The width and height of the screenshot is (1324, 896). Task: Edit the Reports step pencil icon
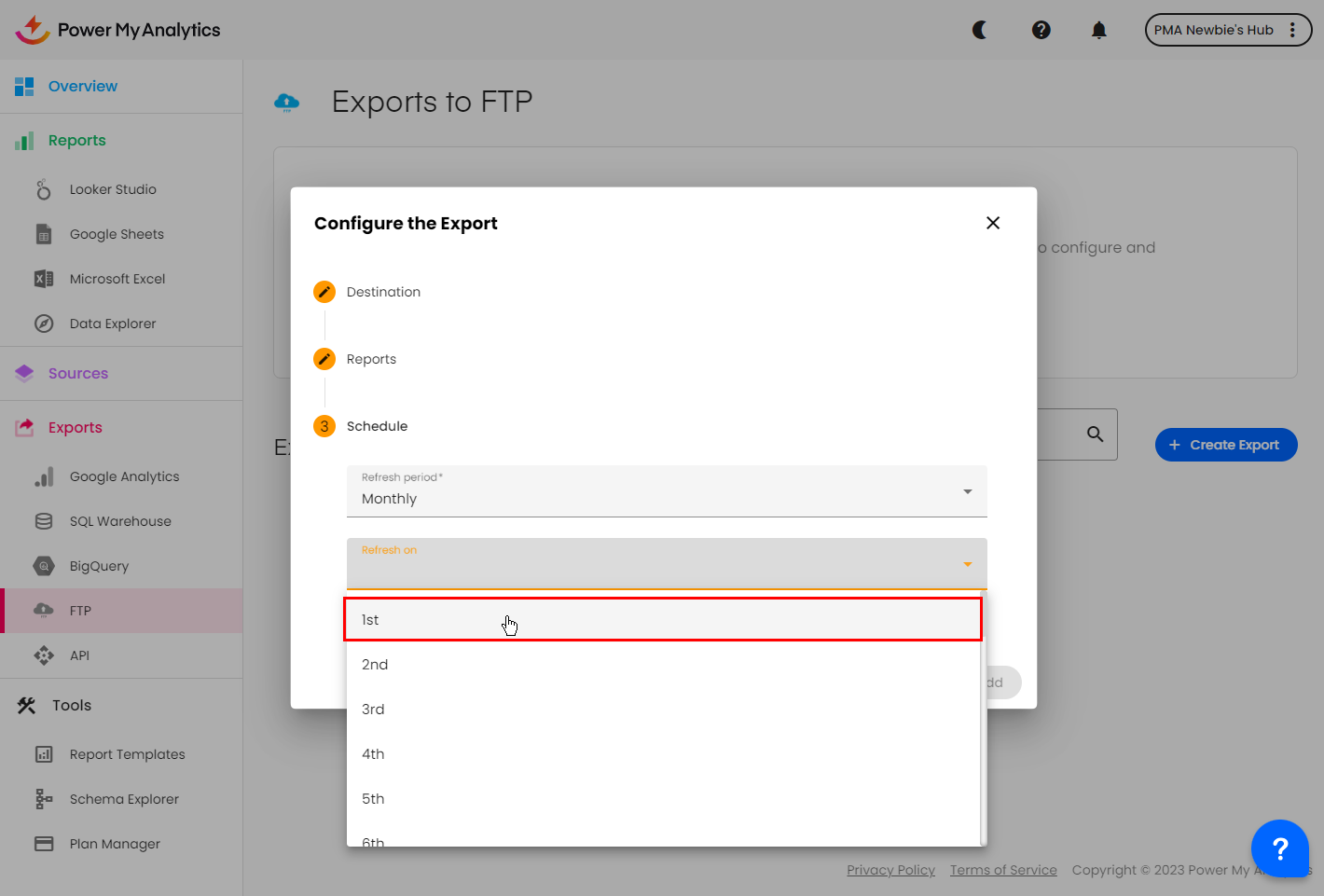pyautogui.click(x=324, y=359)
